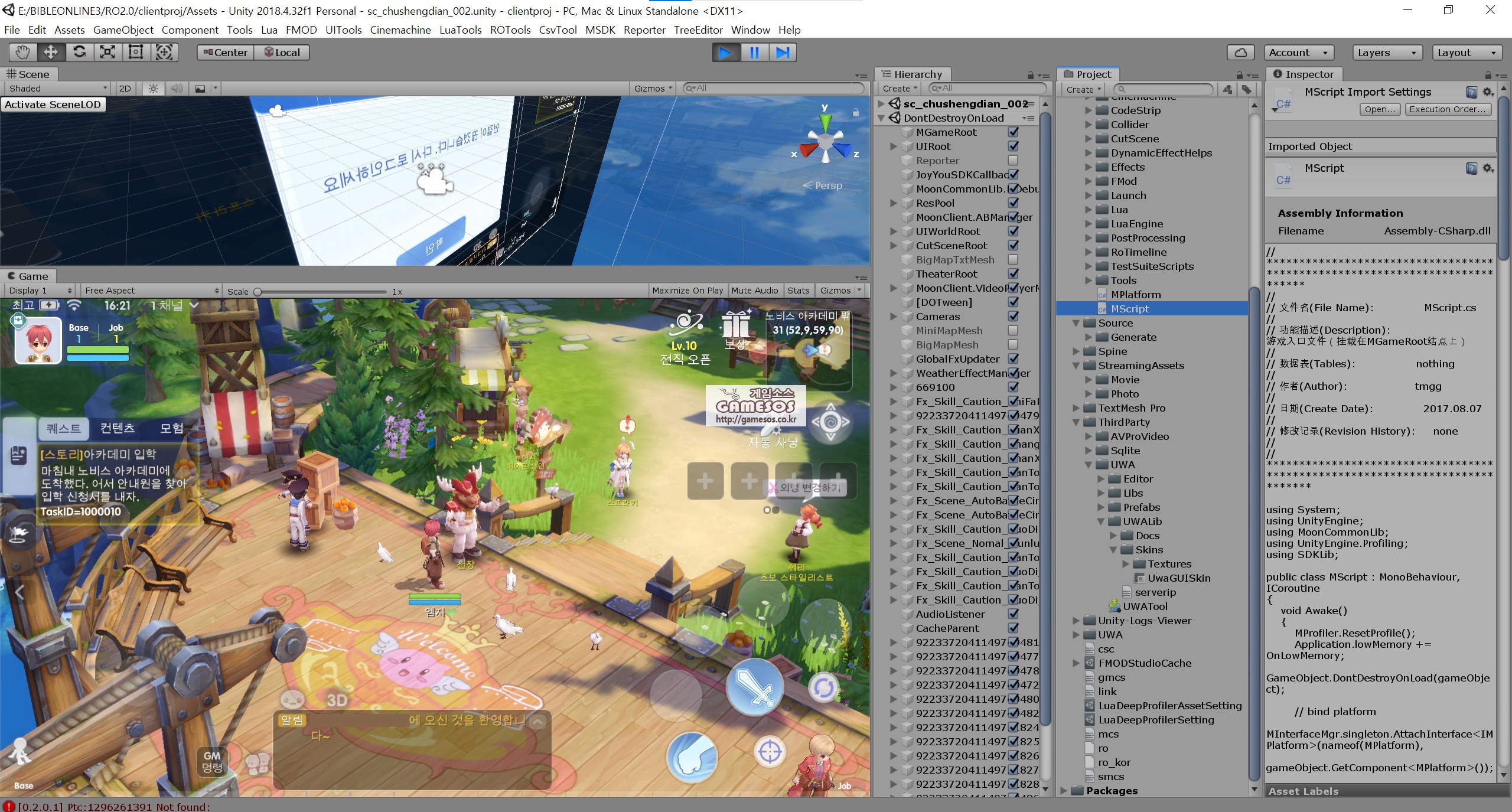Toggle scene lighting sun icon
This screenshot has height=812, width=1512.
(x=154, y=89)
